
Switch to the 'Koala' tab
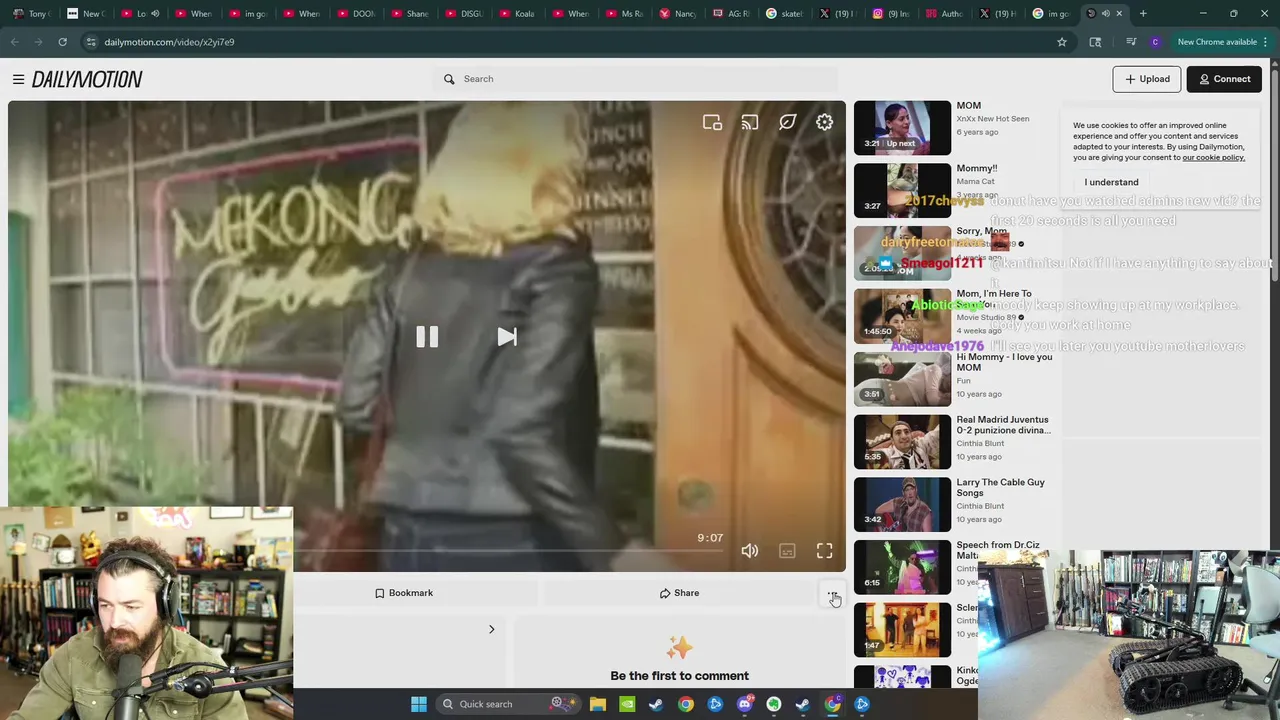[x=516, y=14]
